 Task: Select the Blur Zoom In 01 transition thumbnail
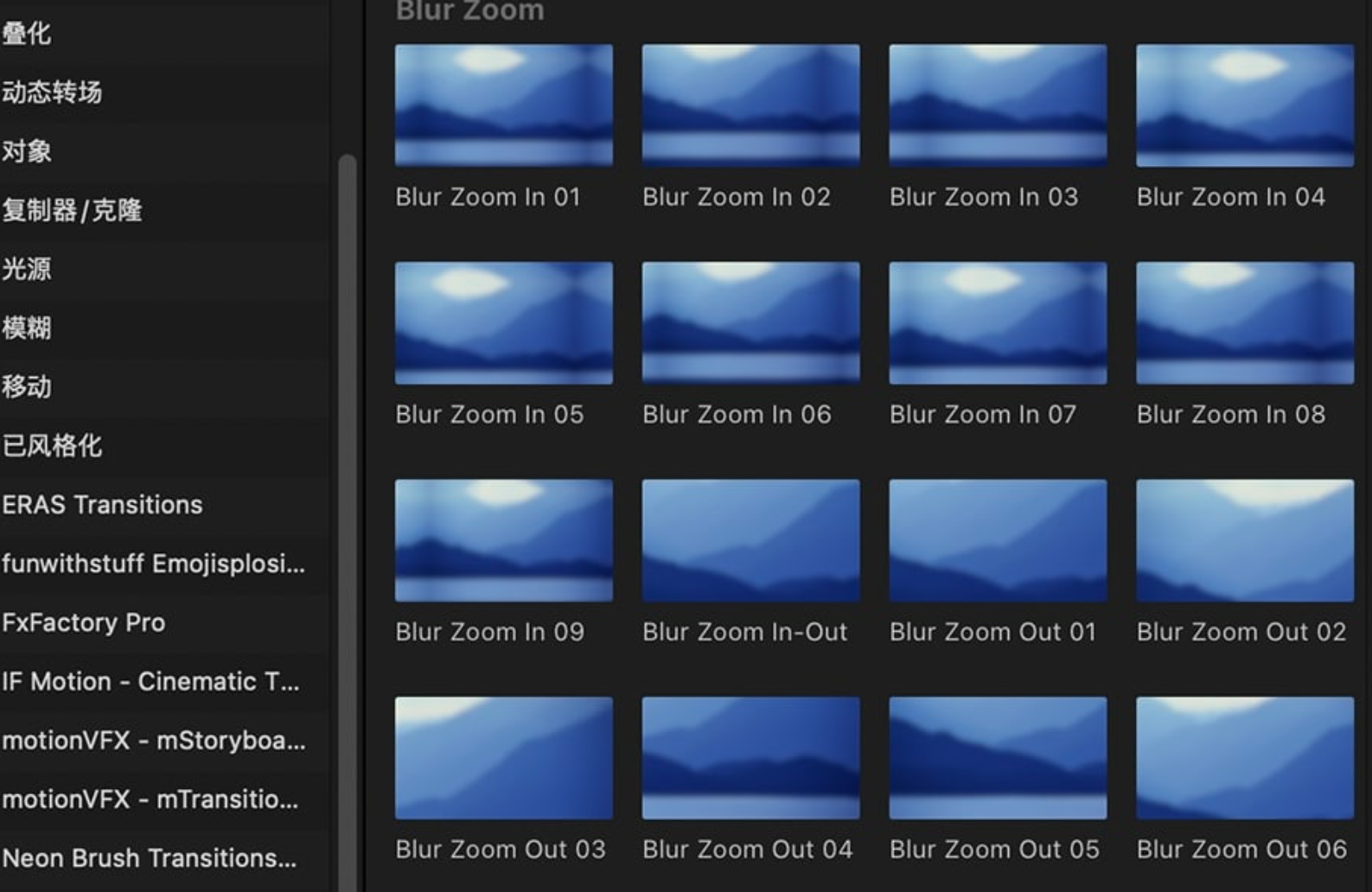(x=503, y=105)
